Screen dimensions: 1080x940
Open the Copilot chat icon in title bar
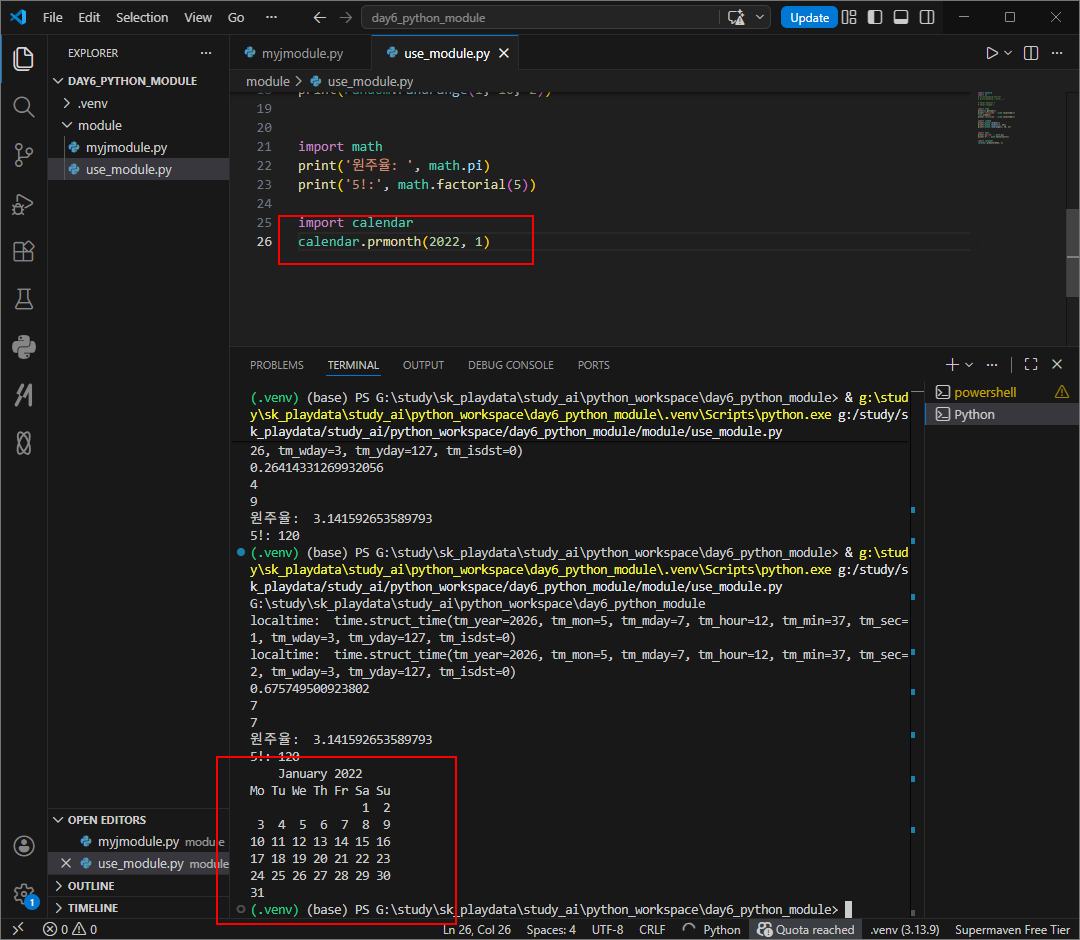[x=736, y=17]
